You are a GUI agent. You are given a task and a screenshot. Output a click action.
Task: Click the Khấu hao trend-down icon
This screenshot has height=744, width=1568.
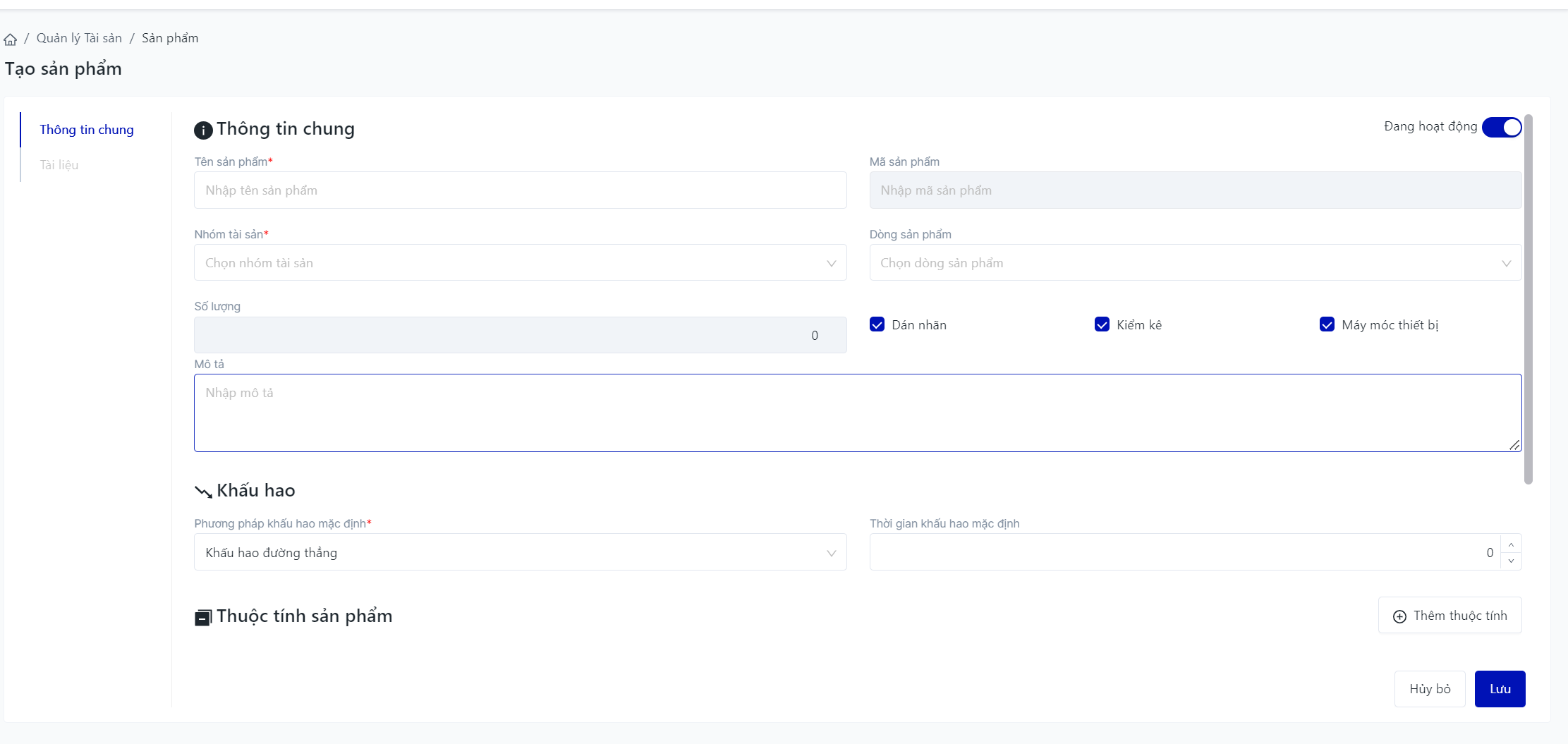203,492
